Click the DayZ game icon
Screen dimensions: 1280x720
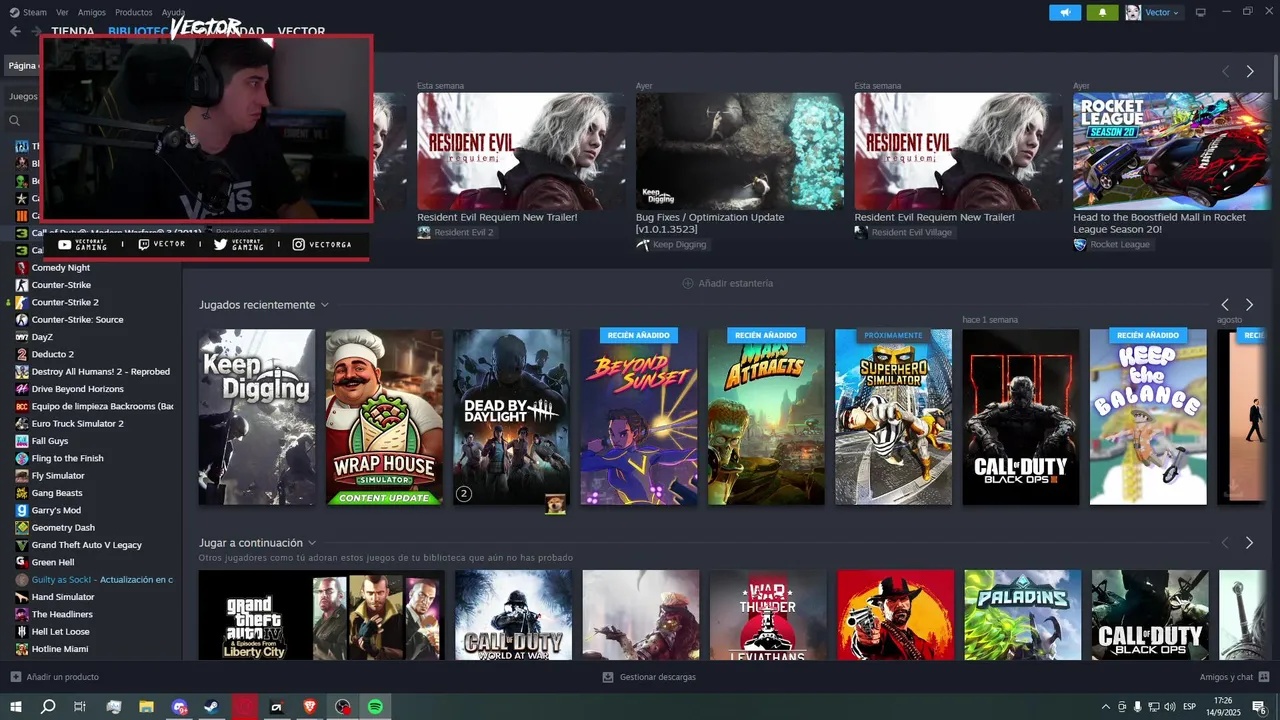(x=22, y=337)
